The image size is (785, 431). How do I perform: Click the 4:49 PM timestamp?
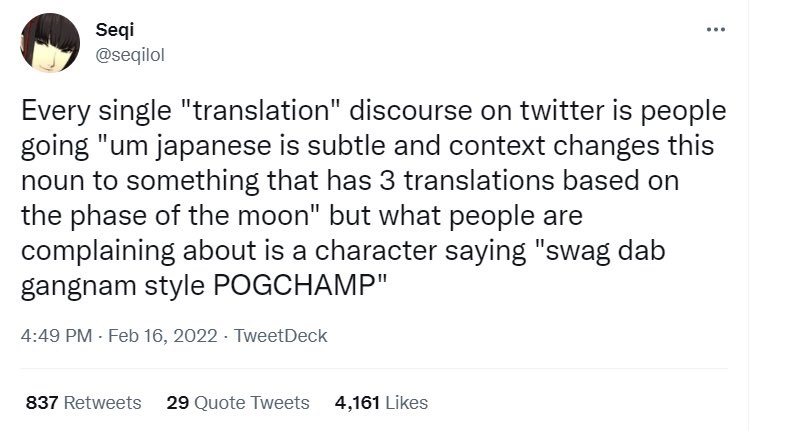click(x=56, y=336)
